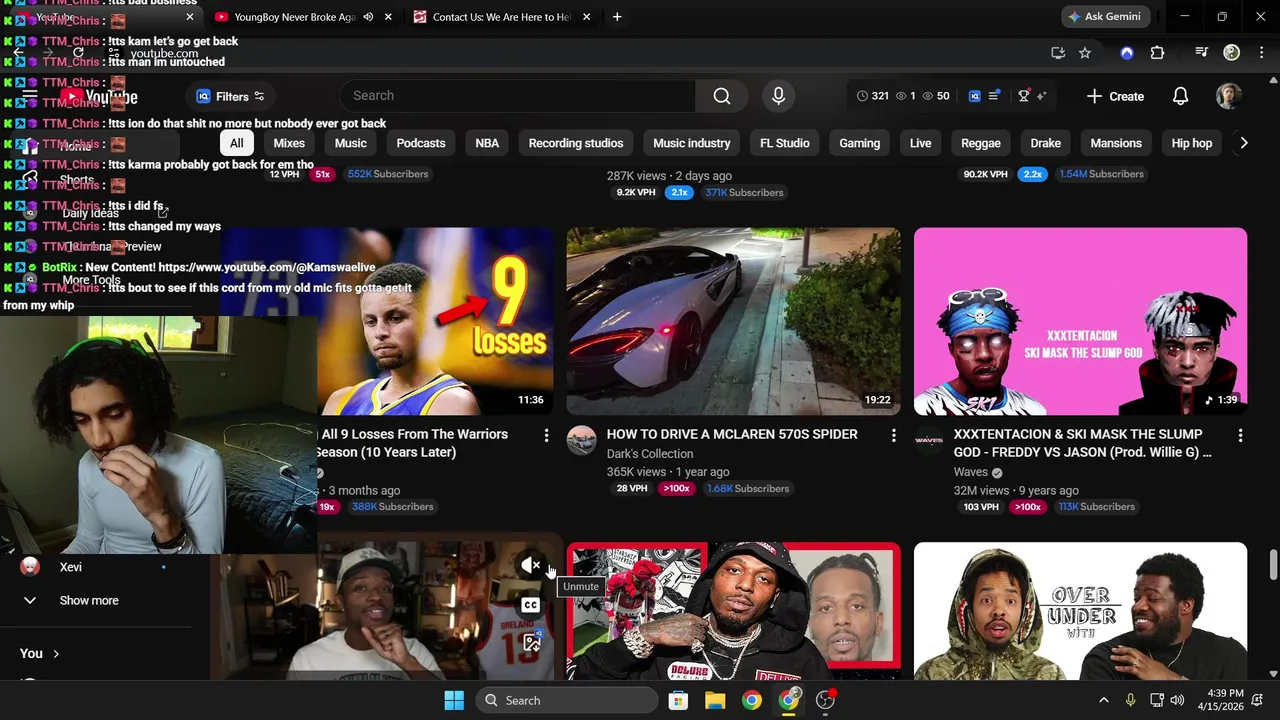Open options for All 9 Losses video
The image size is (1280, 720).
click(x=546, y=435)
